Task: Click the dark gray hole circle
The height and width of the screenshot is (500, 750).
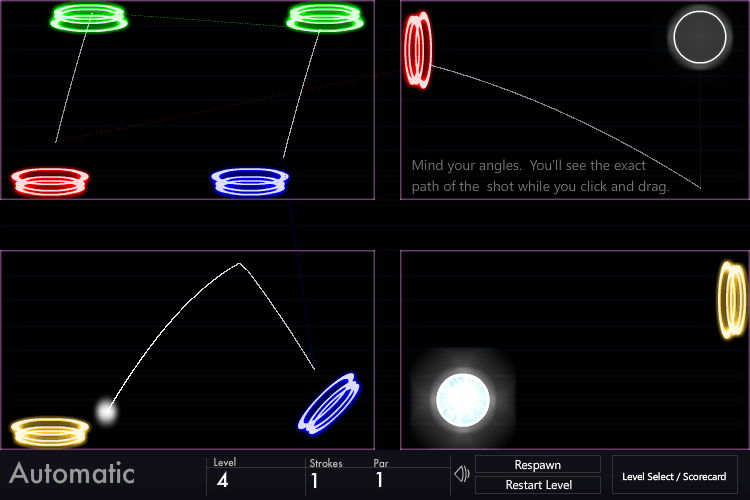Action: 700,37
